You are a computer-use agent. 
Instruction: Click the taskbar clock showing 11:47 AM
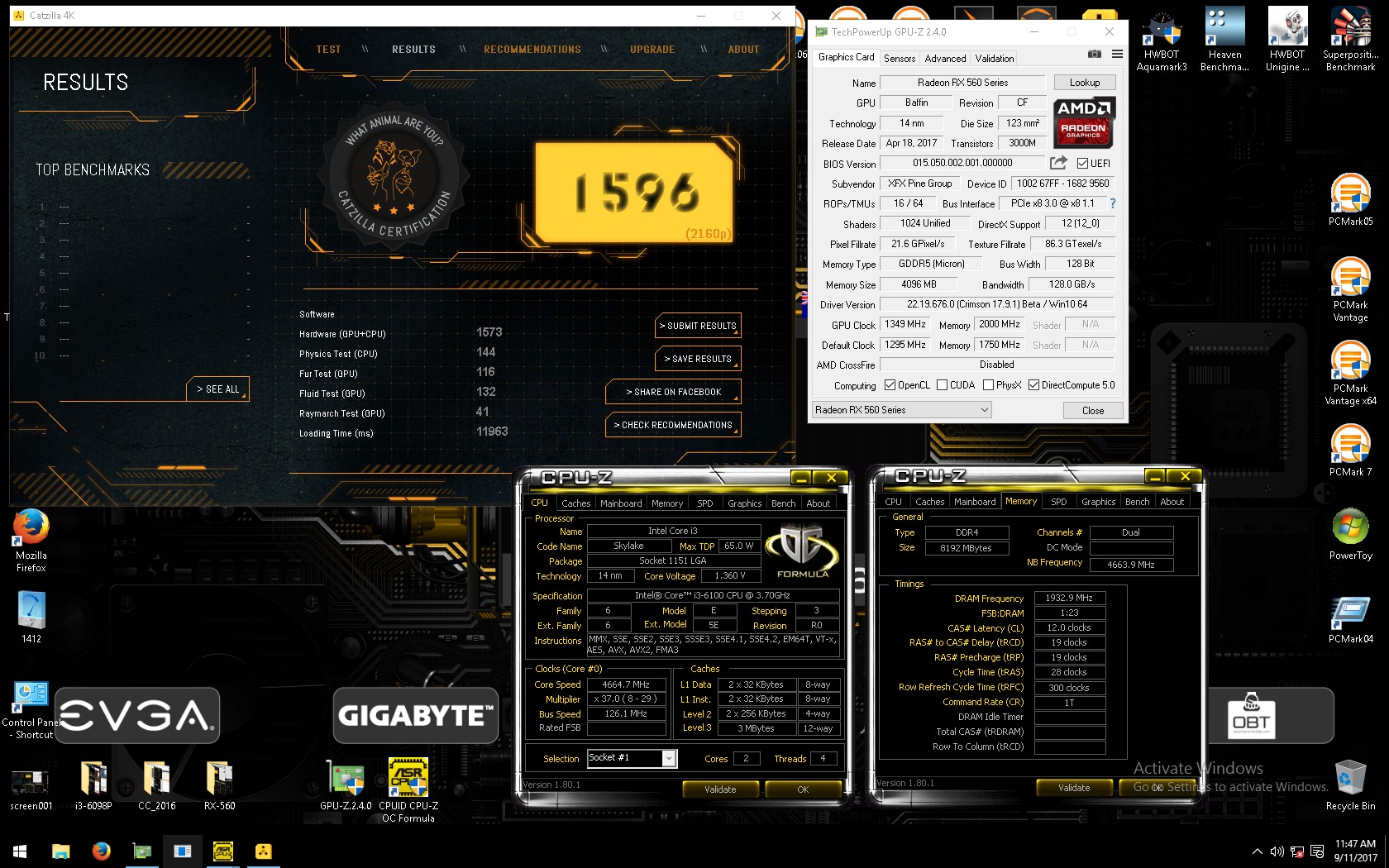click(1356, 851)
